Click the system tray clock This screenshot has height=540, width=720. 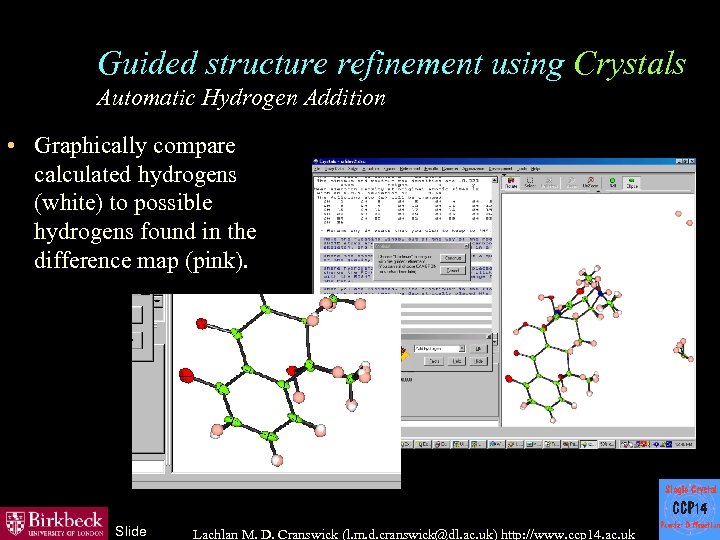pyautogui.click(x=686, y=444)
